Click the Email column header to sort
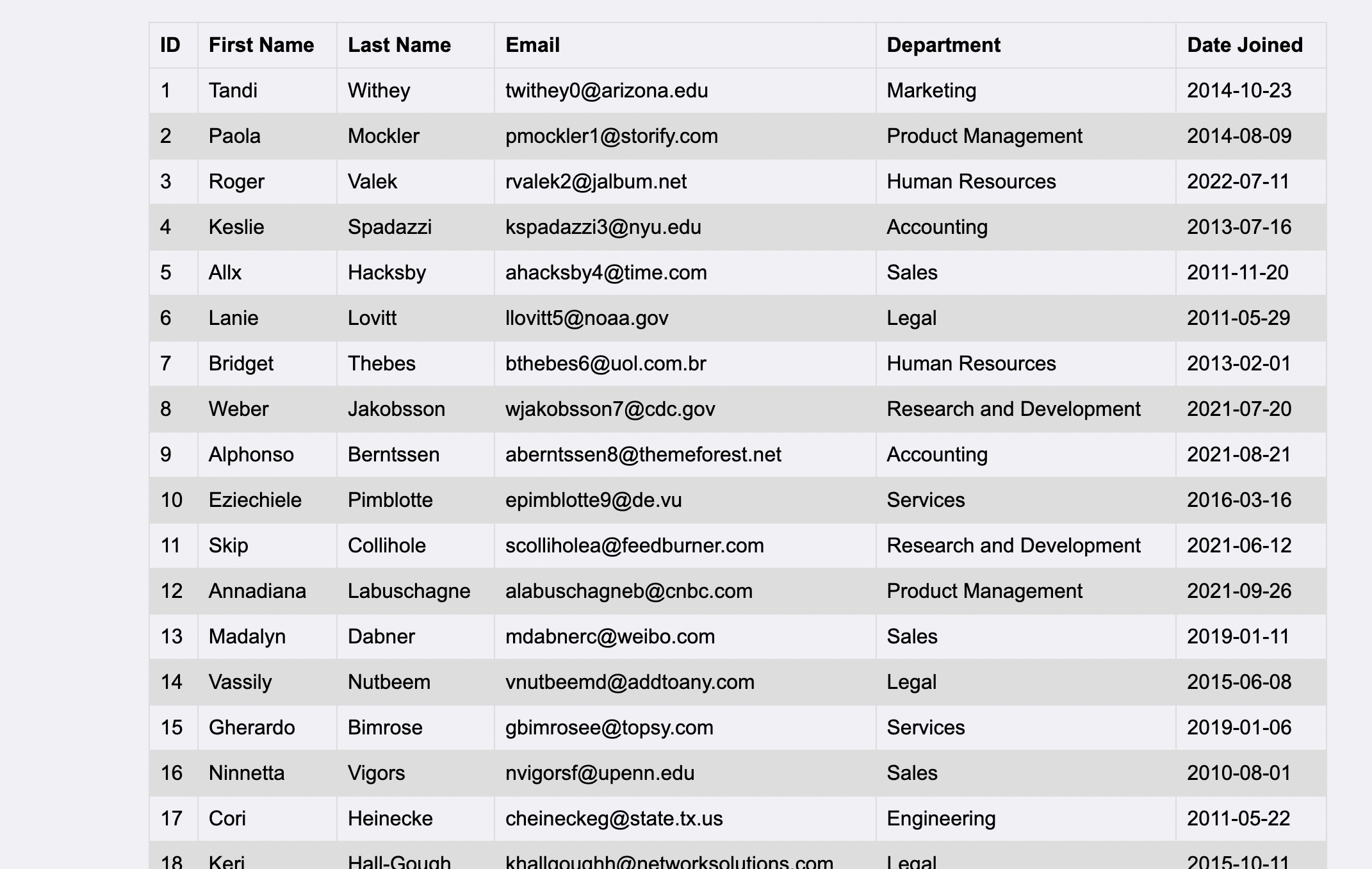This screenshot has height=869, width=1372. tap(534, 45)
